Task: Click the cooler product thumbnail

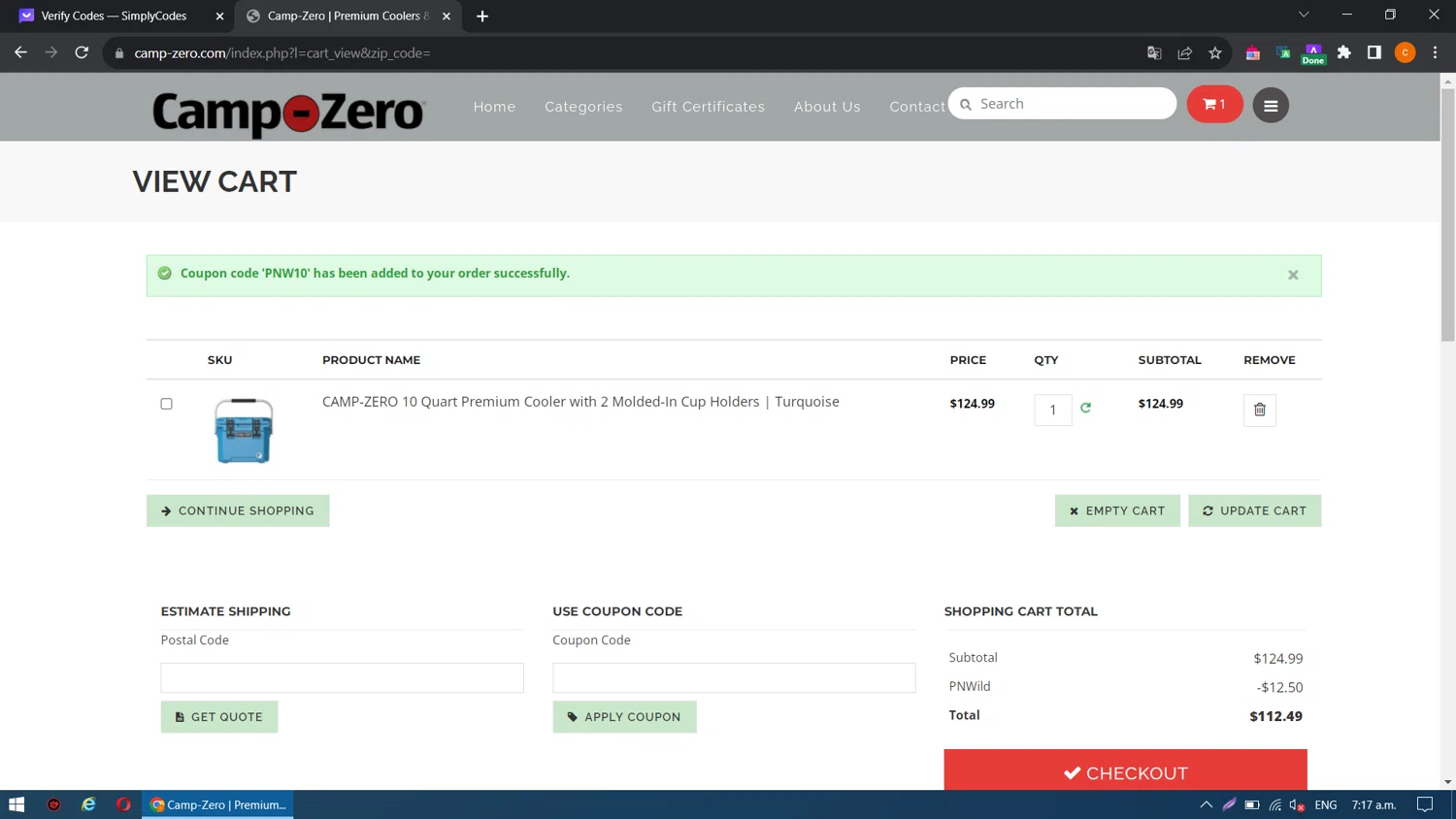Action: 244,430
